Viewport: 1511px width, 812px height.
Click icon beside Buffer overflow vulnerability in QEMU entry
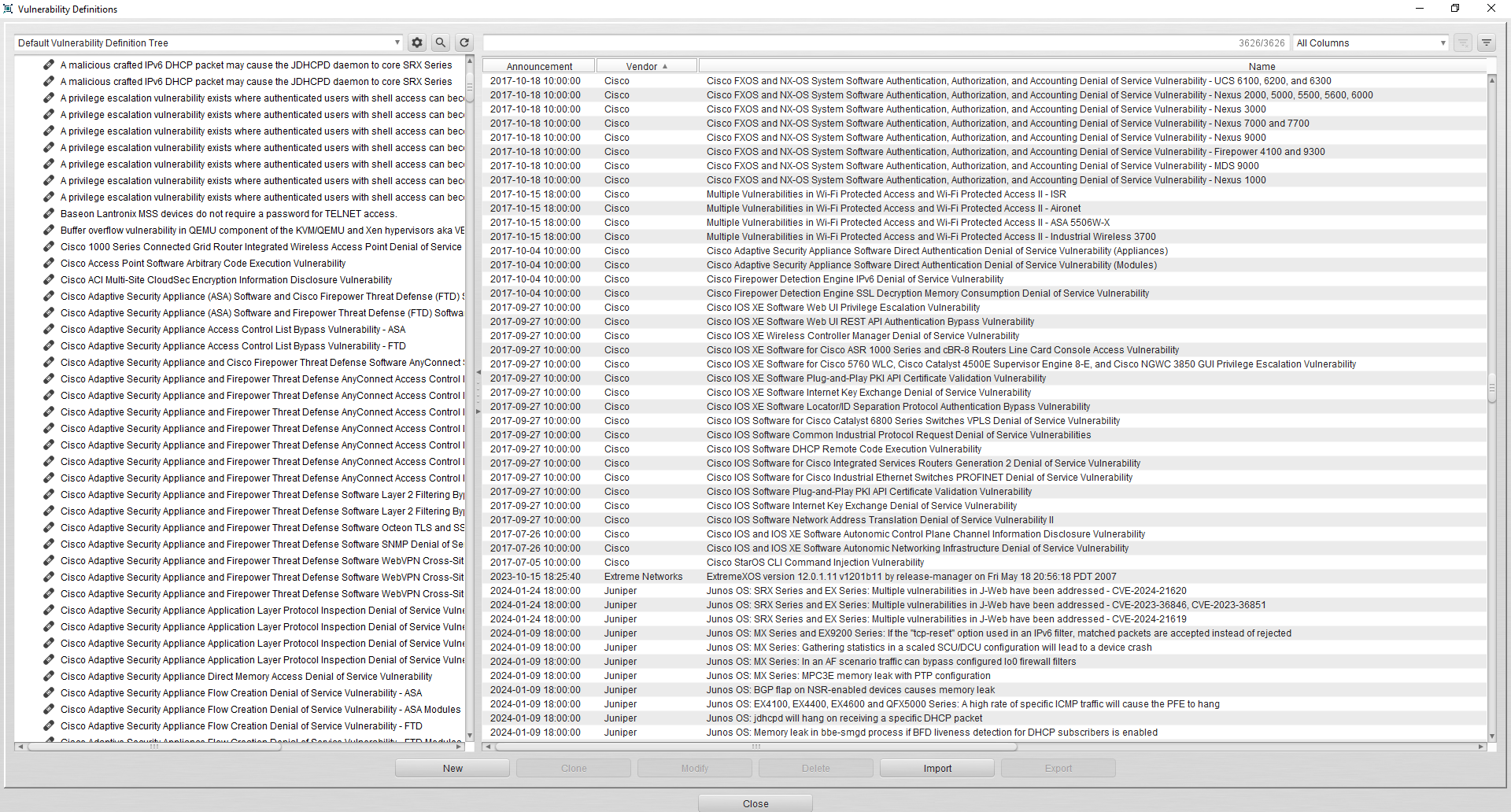pyautogui.click(x=49, y=230)
